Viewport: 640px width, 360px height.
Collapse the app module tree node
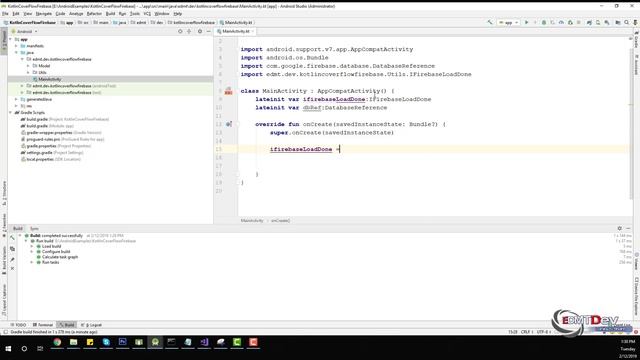(11, 40)
